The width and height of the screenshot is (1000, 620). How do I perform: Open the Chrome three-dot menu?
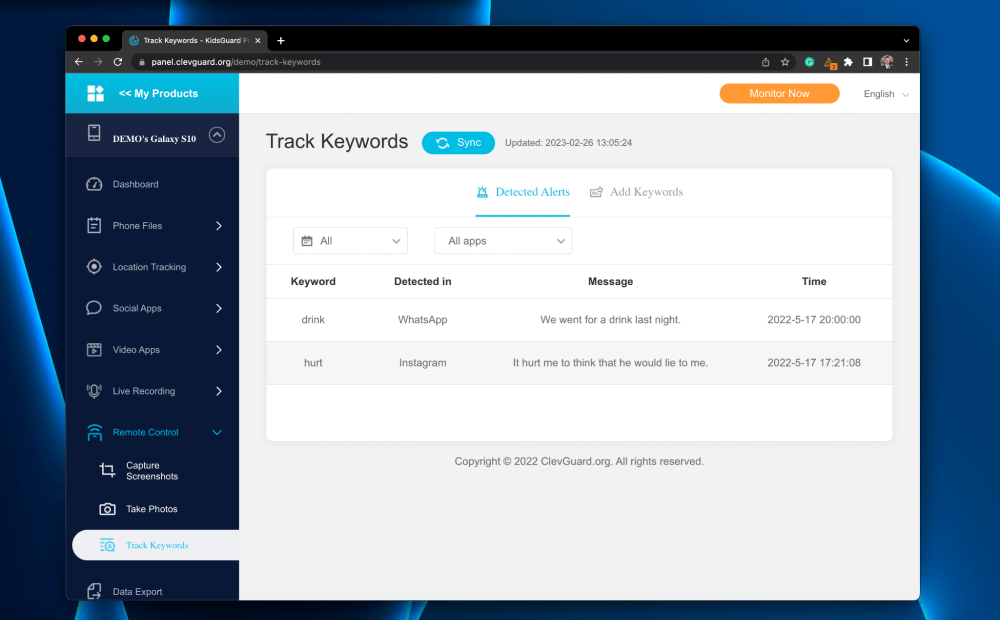point(906,62)
